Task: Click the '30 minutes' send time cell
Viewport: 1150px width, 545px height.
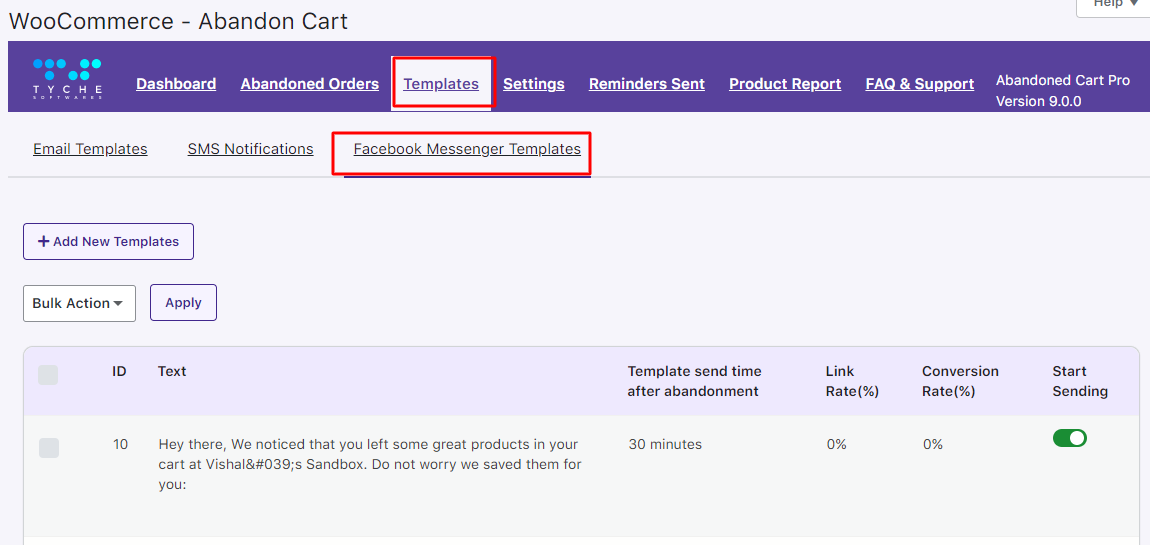Action: (665, 445)
